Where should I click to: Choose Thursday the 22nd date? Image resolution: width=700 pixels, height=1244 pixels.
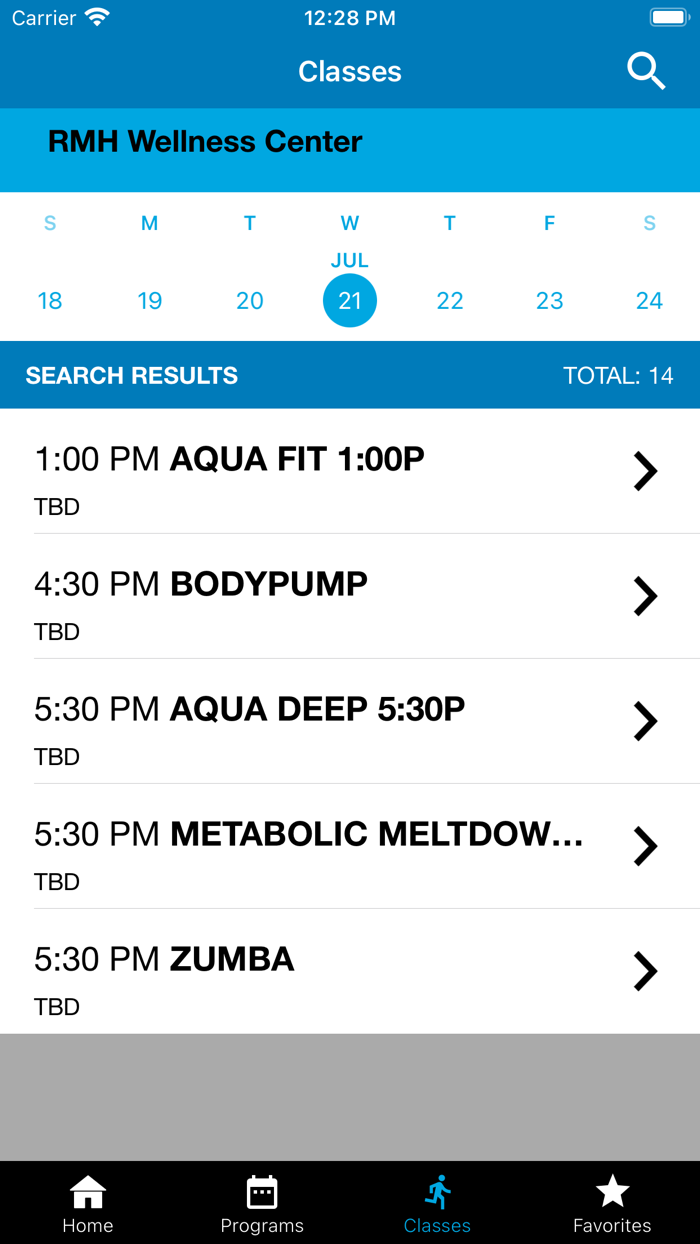[450, 301]
